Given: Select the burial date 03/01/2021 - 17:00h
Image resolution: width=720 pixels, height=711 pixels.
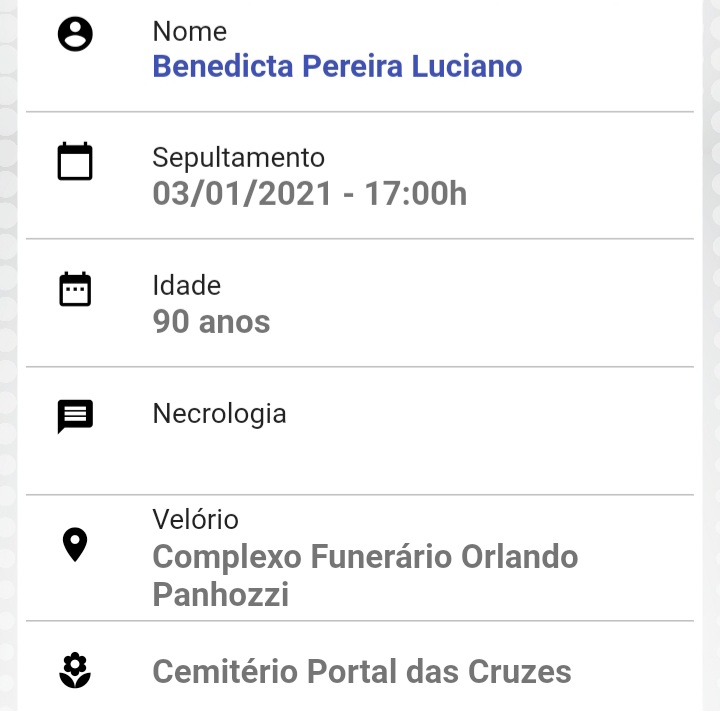Looking at the screenshot, I should (310, 193).
